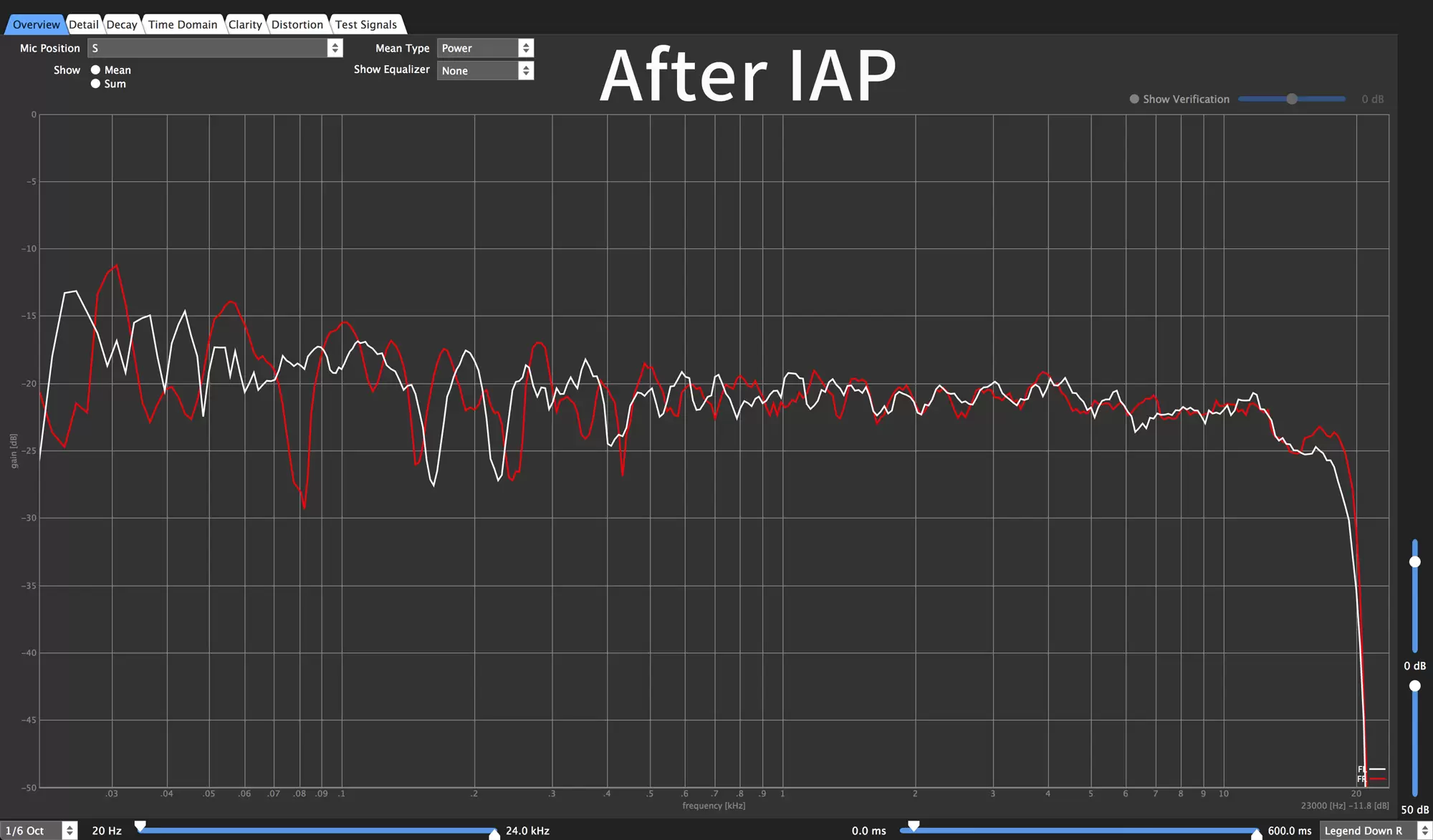Click the Legend Down R stepper arrows
Image resolution: width=1433 pixels, height=840 pixels.
(x=1424, y=831)
